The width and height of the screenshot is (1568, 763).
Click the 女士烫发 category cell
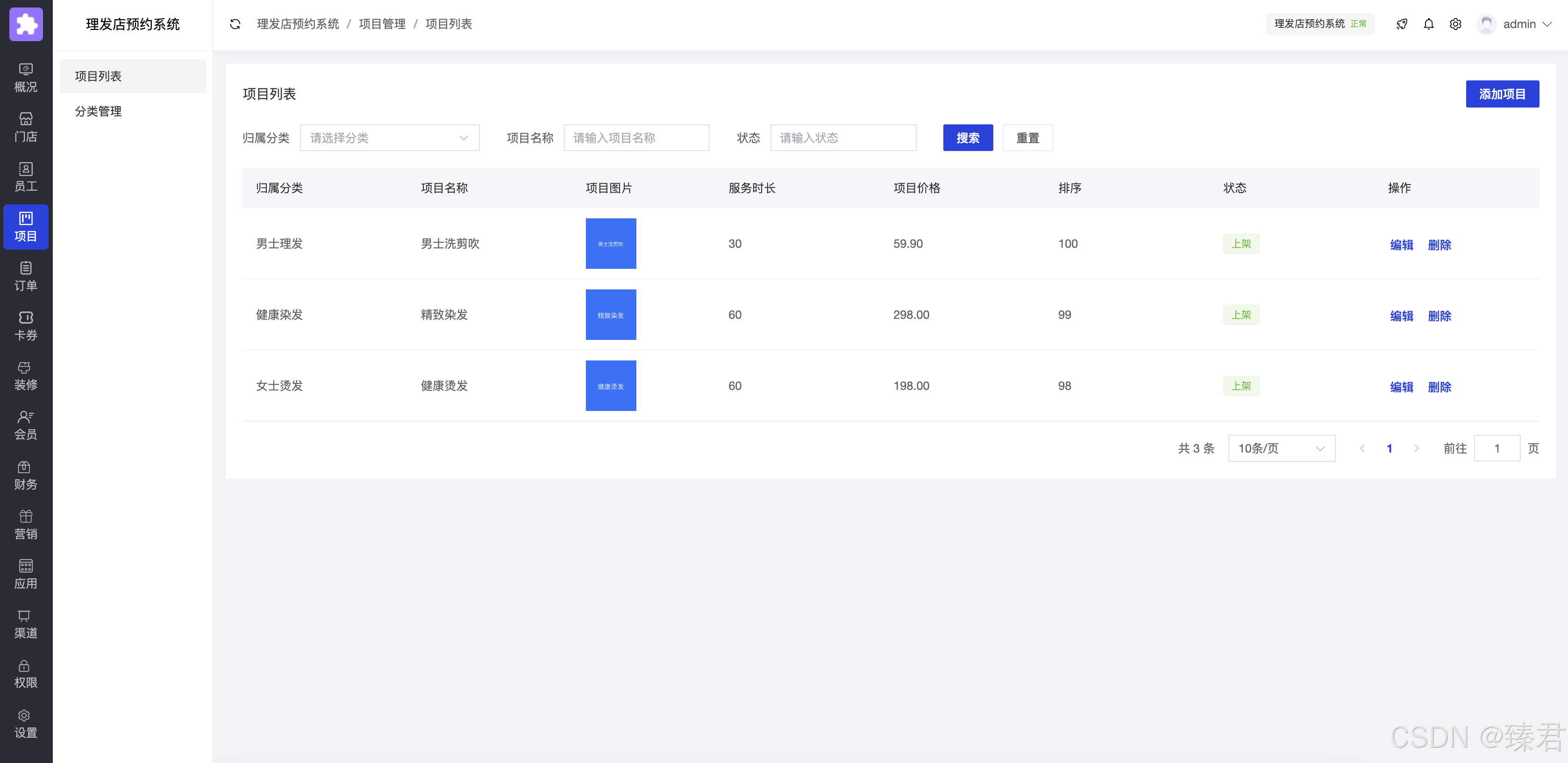(x=279, y=386)
